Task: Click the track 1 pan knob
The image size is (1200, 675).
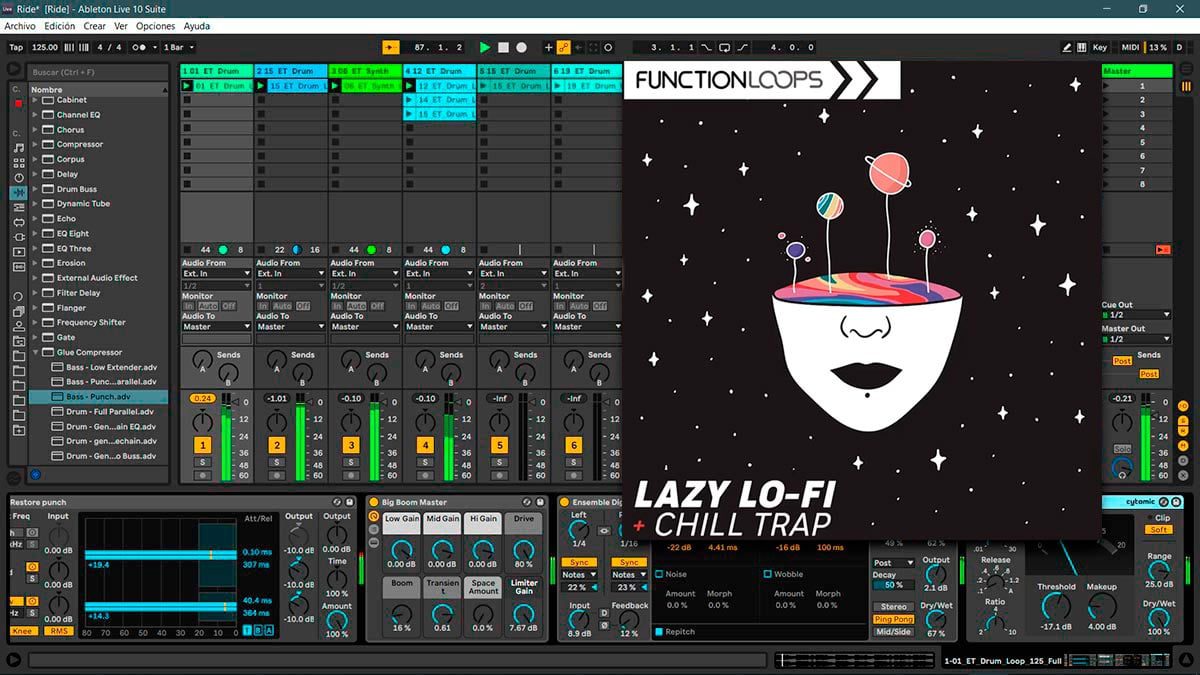Action: [203, 422]
